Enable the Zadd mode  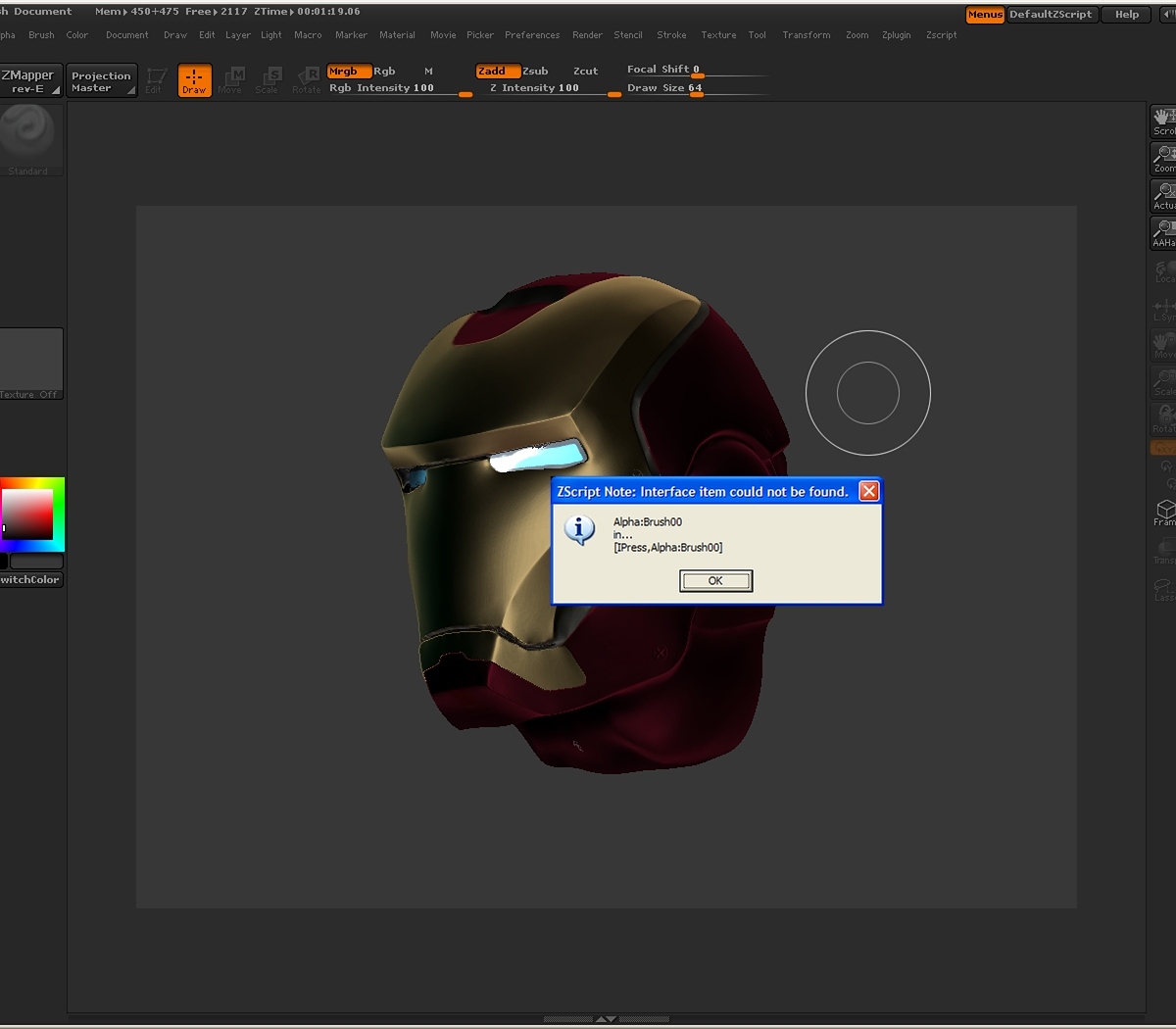tap(497, 71)
